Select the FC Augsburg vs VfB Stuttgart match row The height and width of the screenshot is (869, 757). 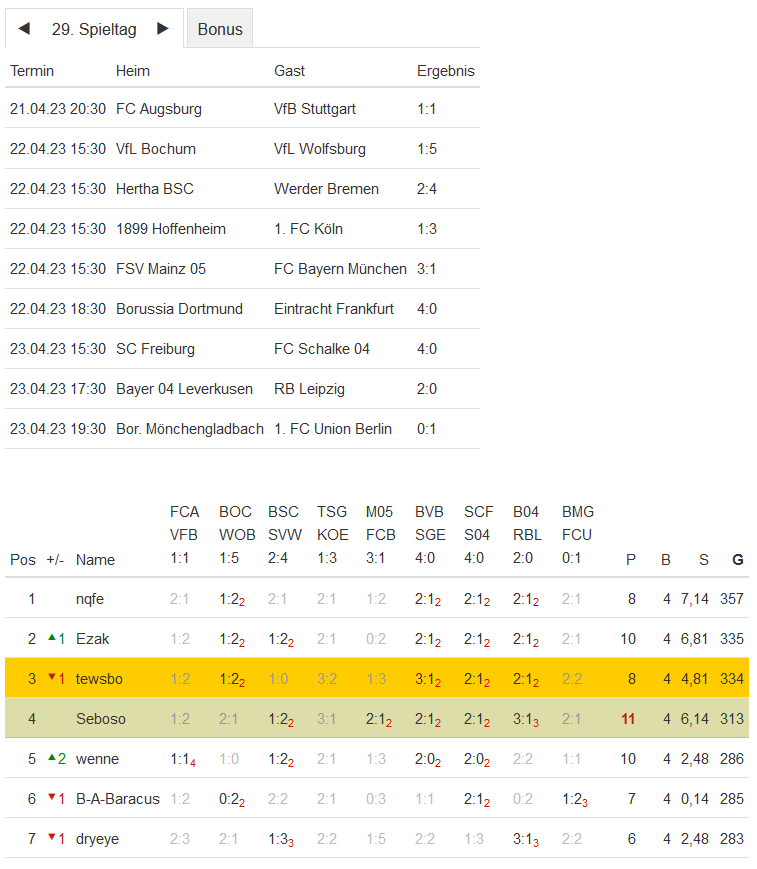pos(240,109)
